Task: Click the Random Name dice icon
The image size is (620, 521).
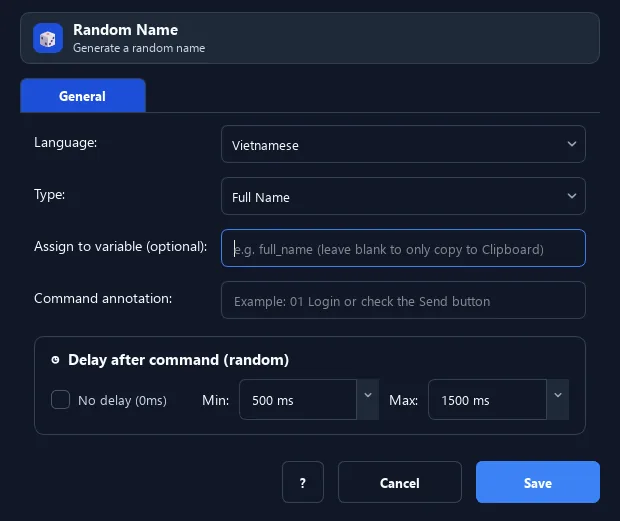Action: click(48, 38)
